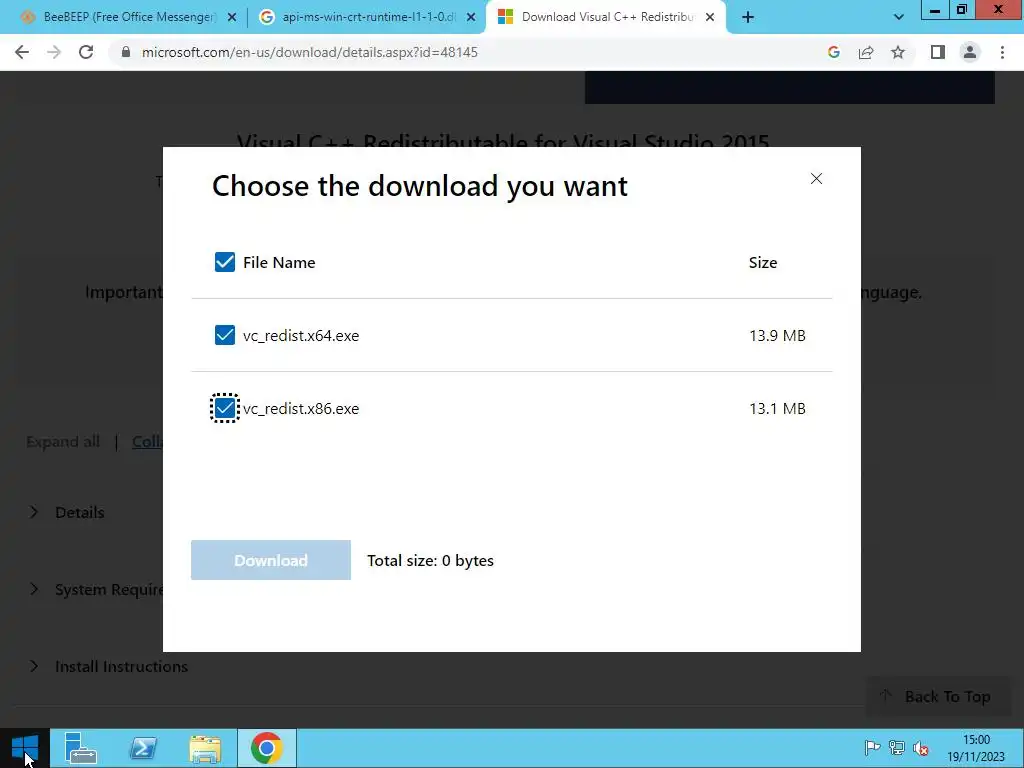1024x768 pixels.
Task: Expand the Install Instructions section
Action: [108, 666]
